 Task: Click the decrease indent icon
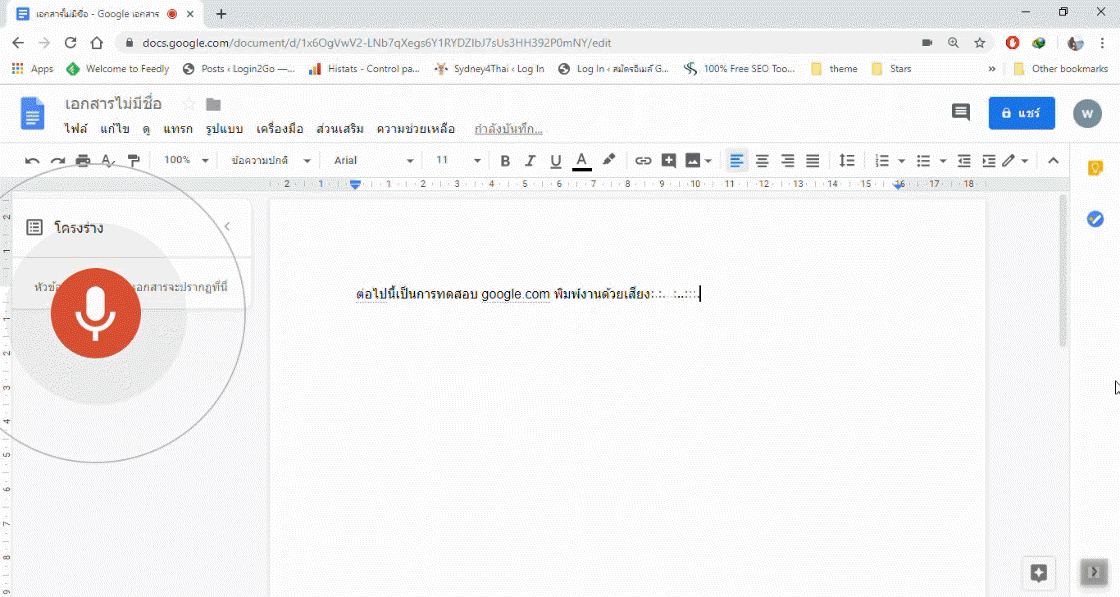[x=964, y=161]
